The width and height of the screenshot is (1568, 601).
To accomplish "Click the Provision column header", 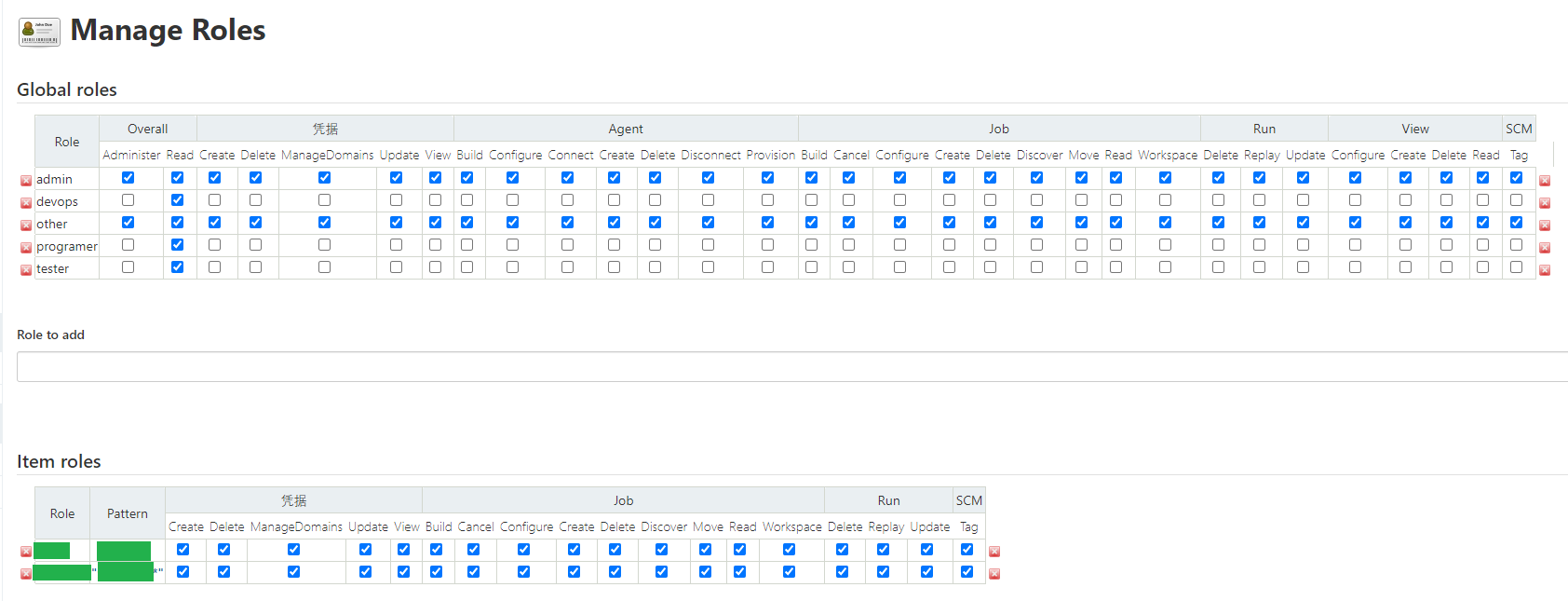I will pos(771,155).
